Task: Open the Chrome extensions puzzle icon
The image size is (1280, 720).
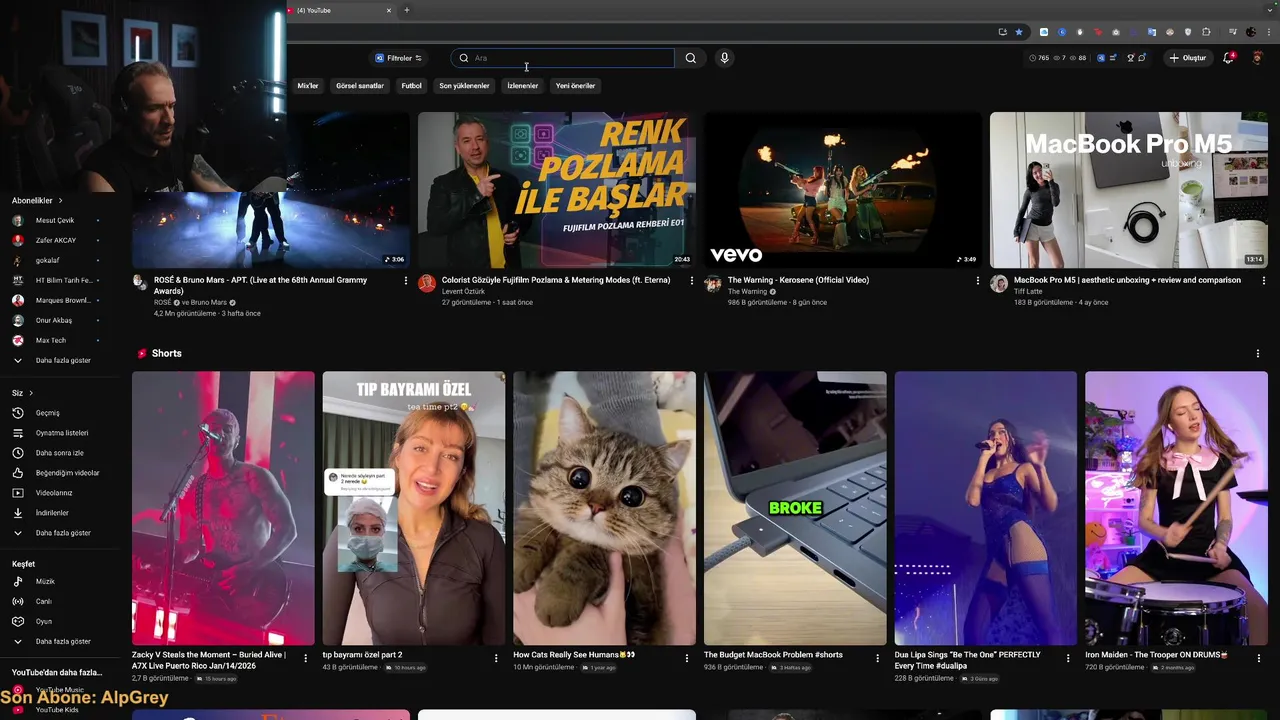Action: pyautogui.click(x=1206, y=32)
